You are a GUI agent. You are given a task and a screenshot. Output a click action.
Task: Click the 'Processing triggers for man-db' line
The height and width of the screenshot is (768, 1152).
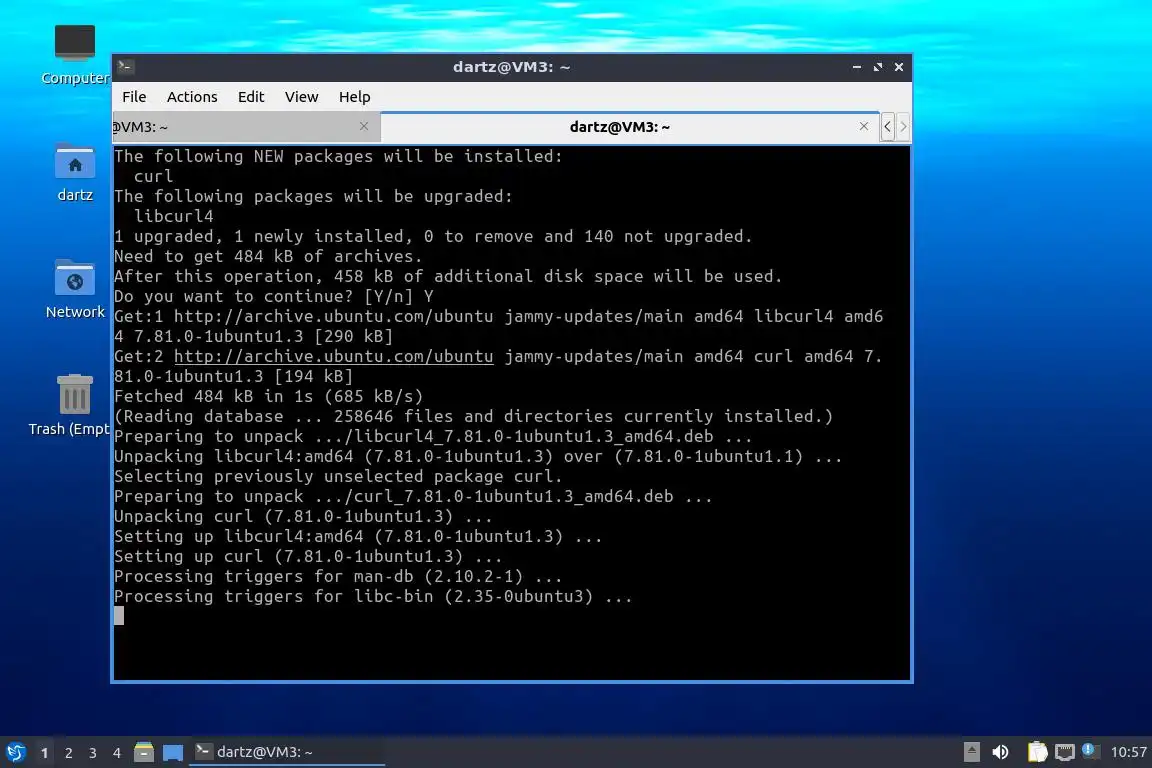click(x=338, y=576)
